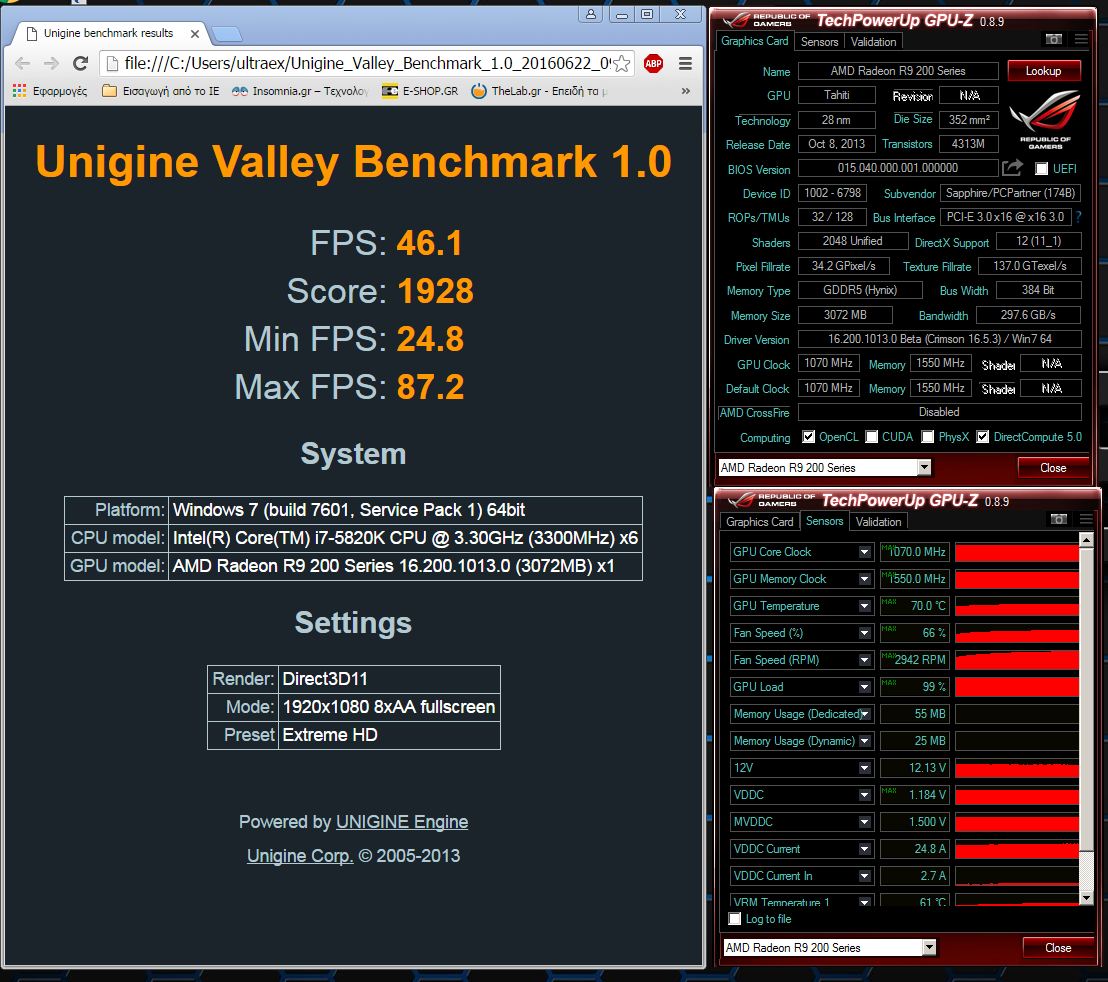Viewport: 1108px width, 982px height.
Task: Click the browser forward arrow
Action: pyautogui.click(x=51, y=64)
